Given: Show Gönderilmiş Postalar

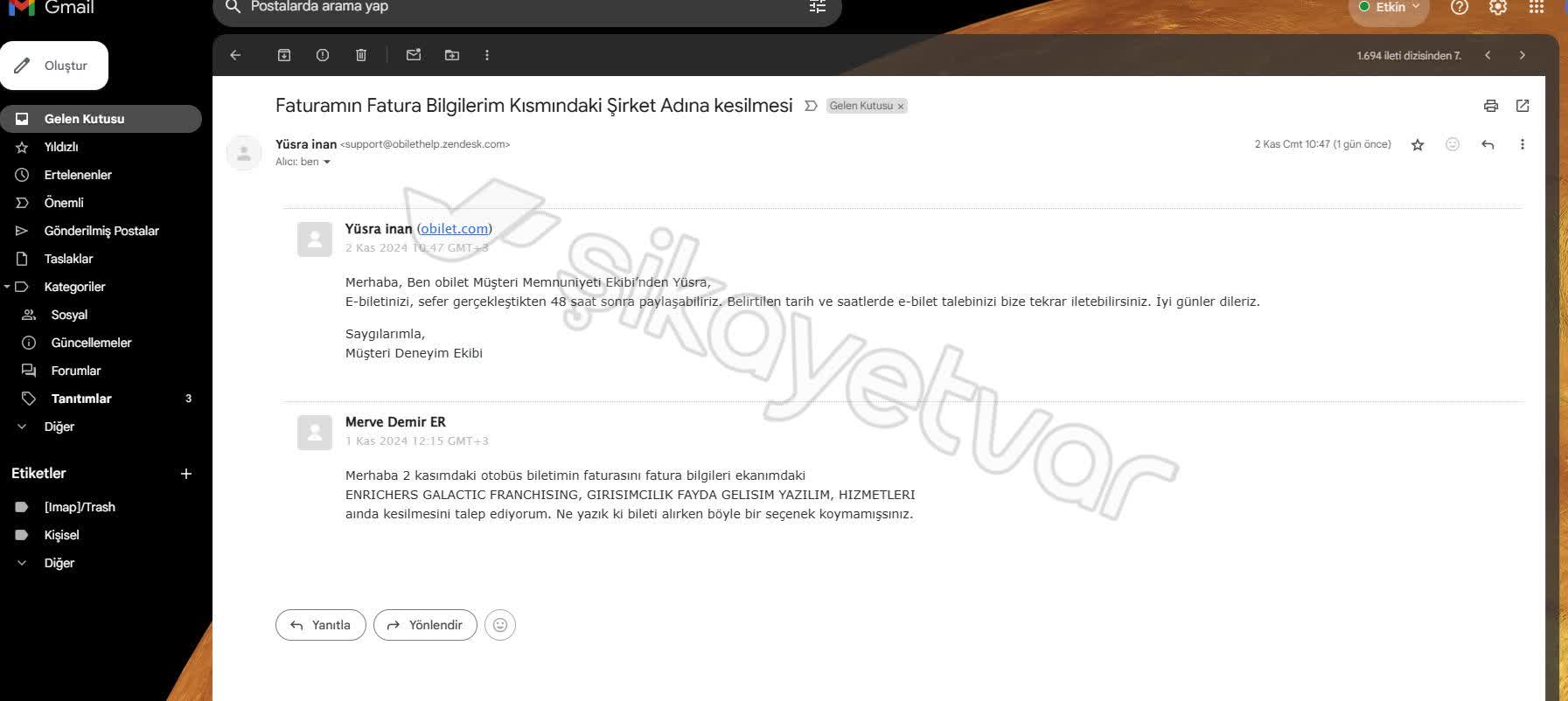Looking at the screenshot, I should pos(101,231).
